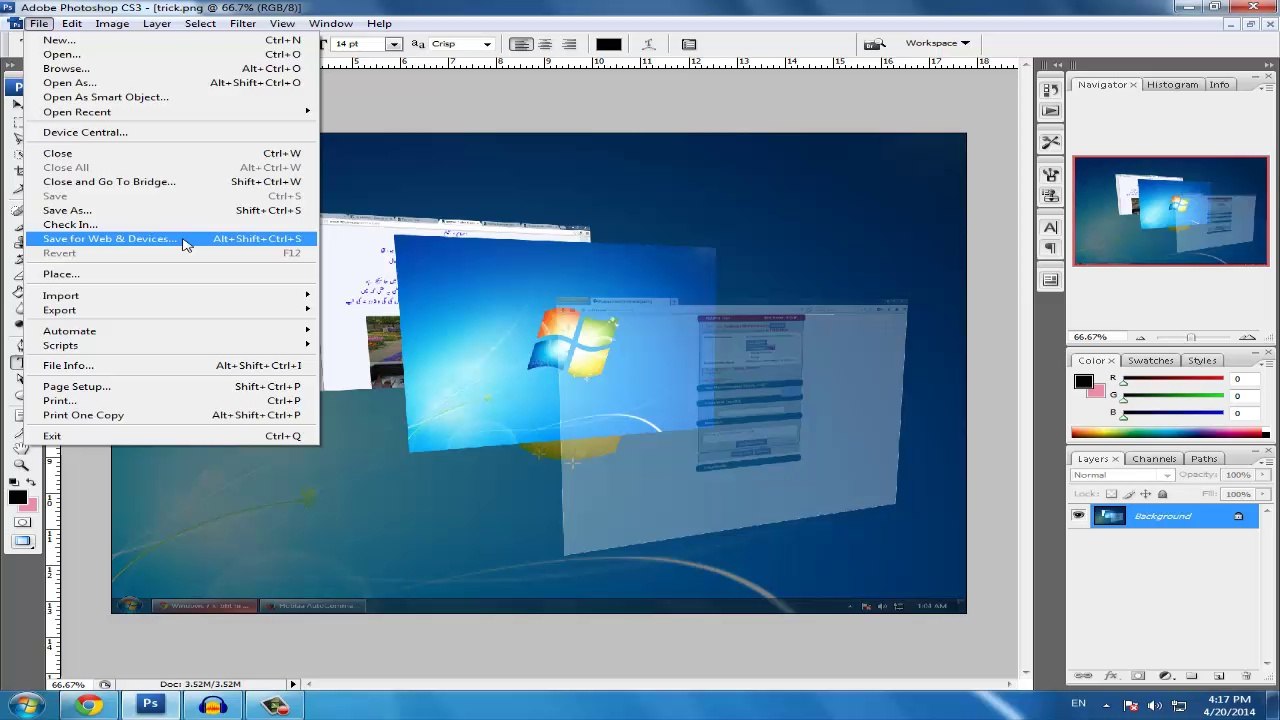Open the Windows Start button

pyautogui.click(x=26, y=705)
